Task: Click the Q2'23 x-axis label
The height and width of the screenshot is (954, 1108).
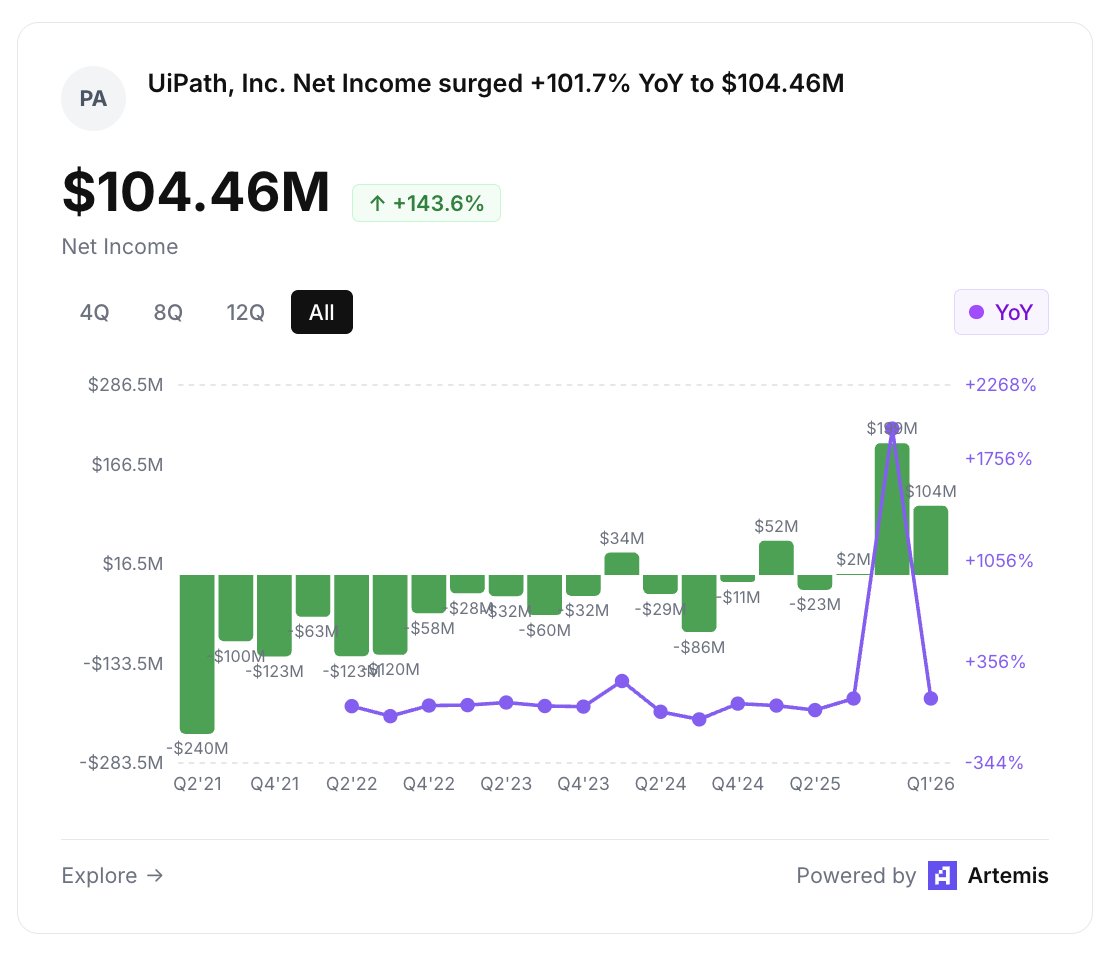Action: point(506,784)
